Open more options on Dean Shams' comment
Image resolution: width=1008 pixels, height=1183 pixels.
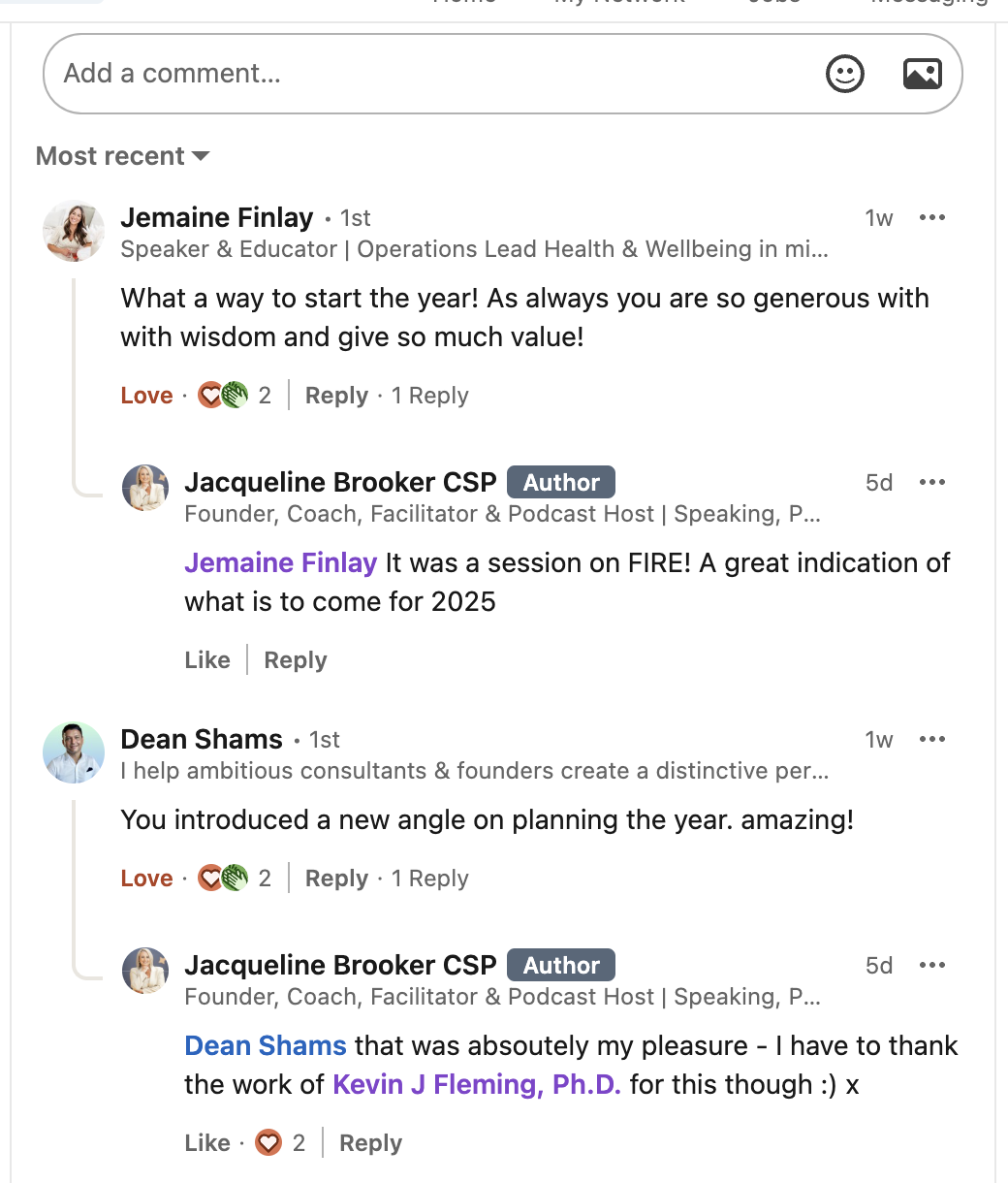coord(931,740)
